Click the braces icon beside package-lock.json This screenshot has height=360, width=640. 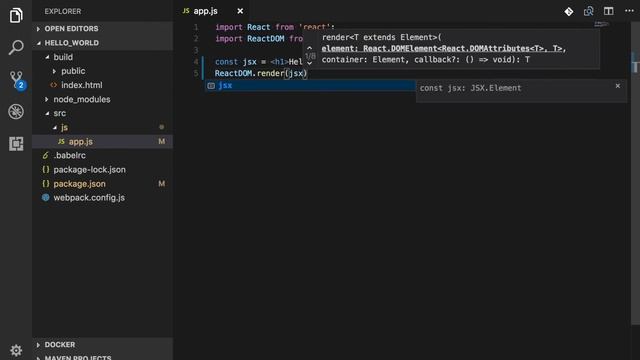click(46, 169)
